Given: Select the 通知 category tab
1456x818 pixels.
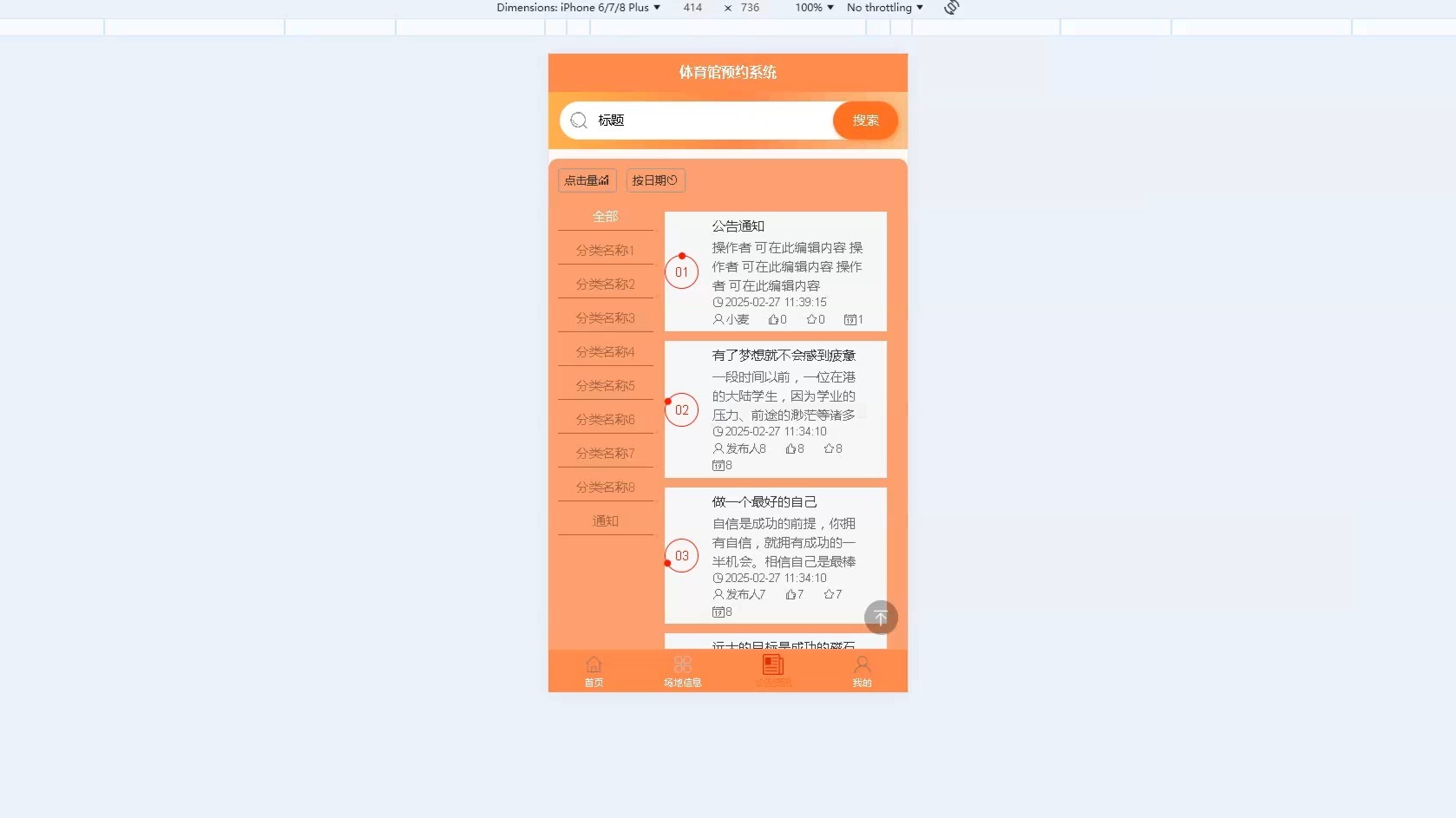Looking at the screenshot, I should (605, 520).
